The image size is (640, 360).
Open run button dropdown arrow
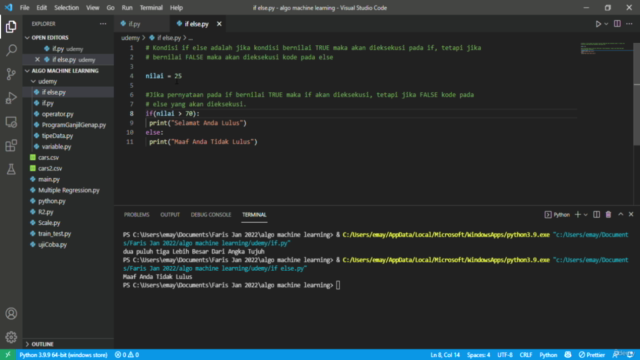point(606,24)
